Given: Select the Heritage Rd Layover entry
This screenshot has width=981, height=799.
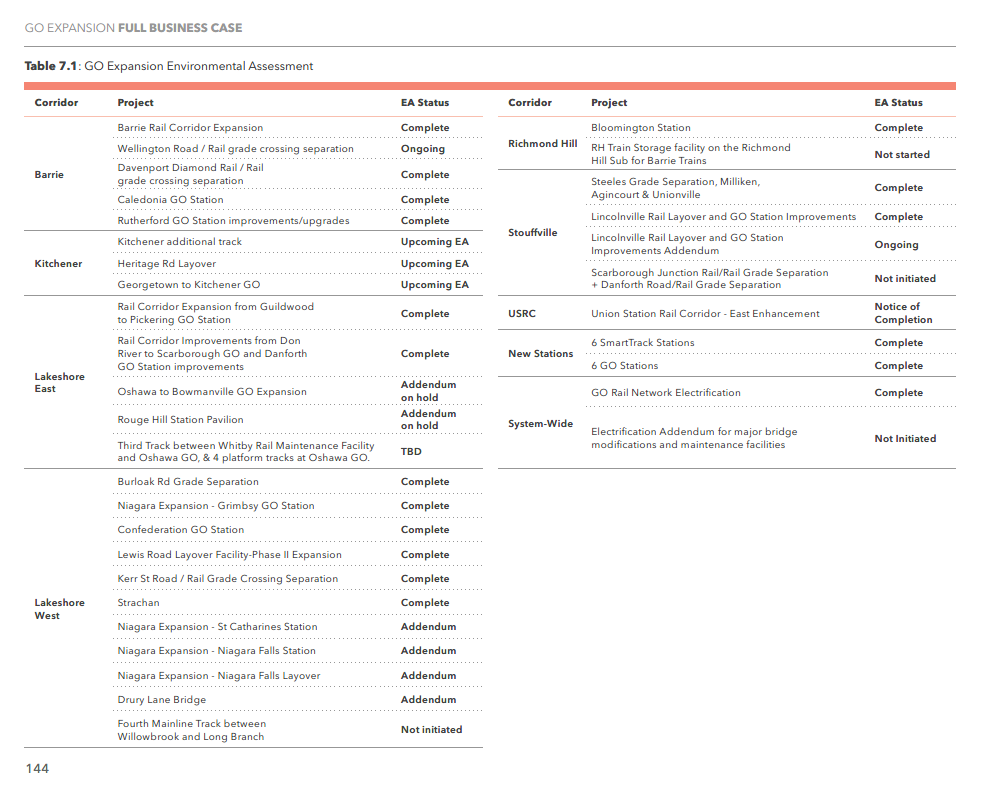Looking at the screenshot, I should 166,264.
